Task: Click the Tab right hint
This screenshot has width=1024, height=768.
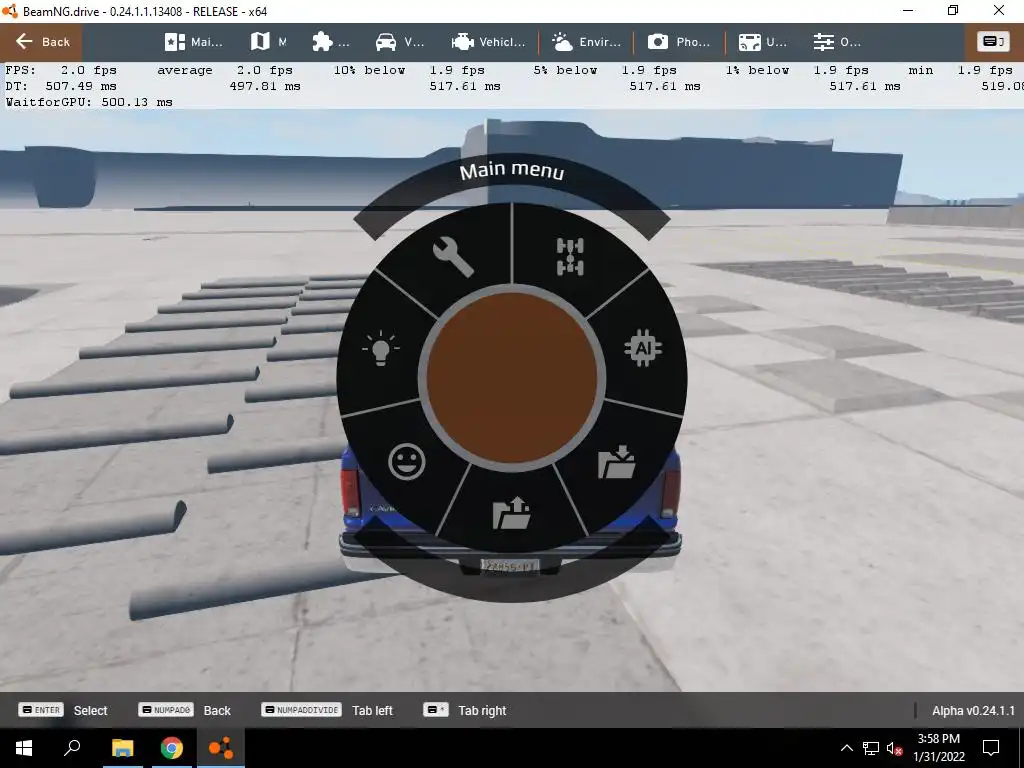Action: coord(465,710)
